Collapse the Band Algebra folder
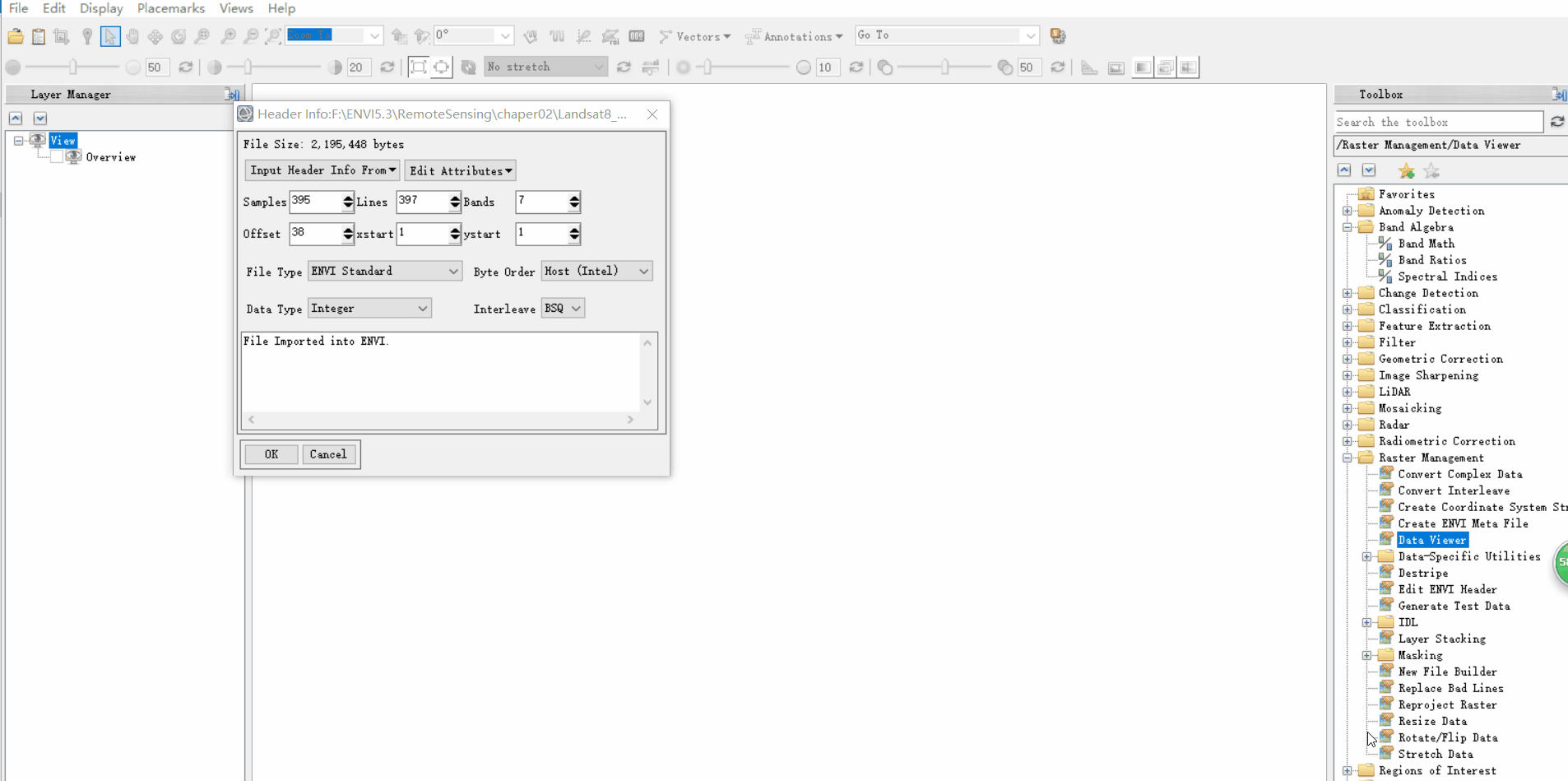Screen dimensions: 1568x781 pyautogui.click(x=1348, y=227)
